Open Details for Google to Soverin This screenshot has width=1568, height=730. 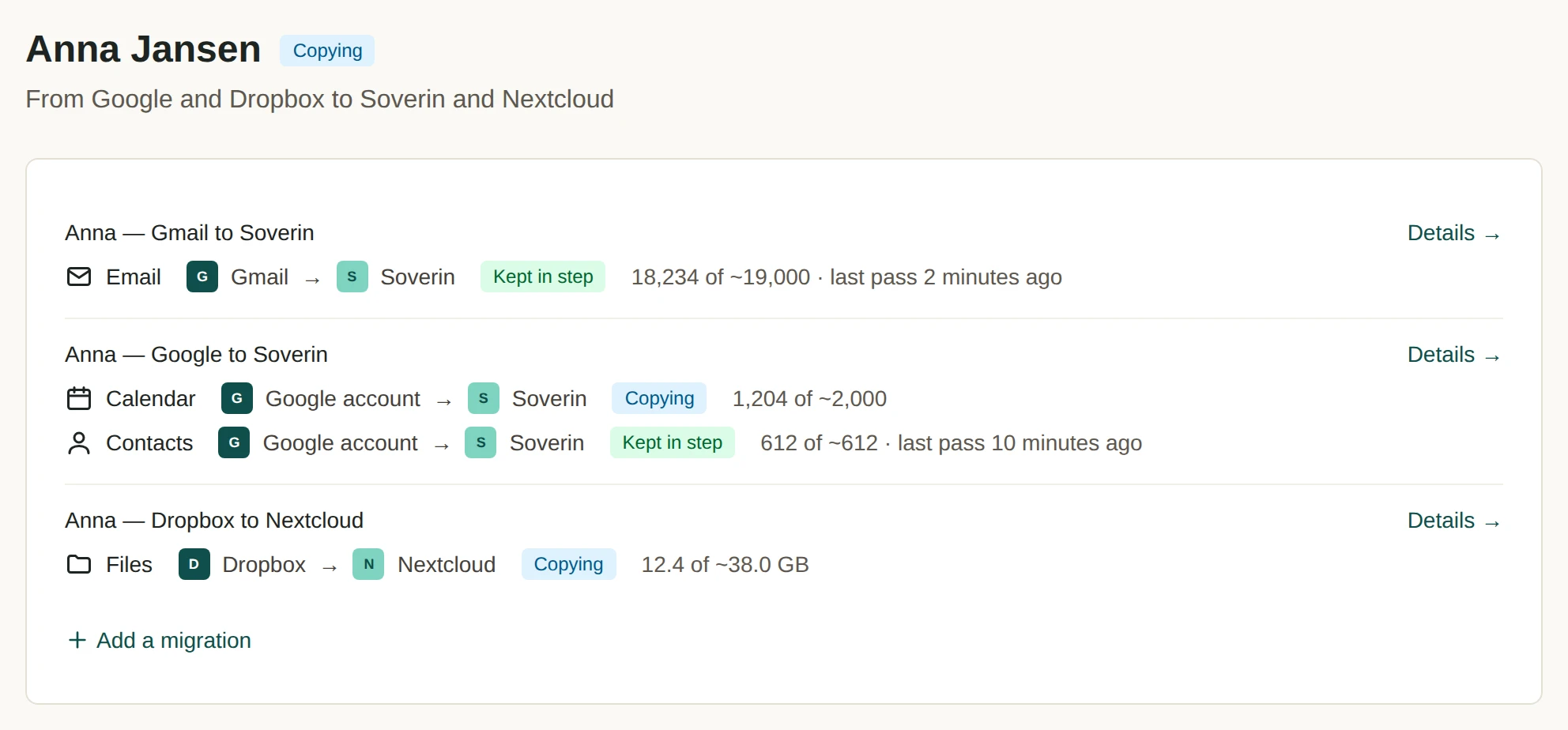1454,355
